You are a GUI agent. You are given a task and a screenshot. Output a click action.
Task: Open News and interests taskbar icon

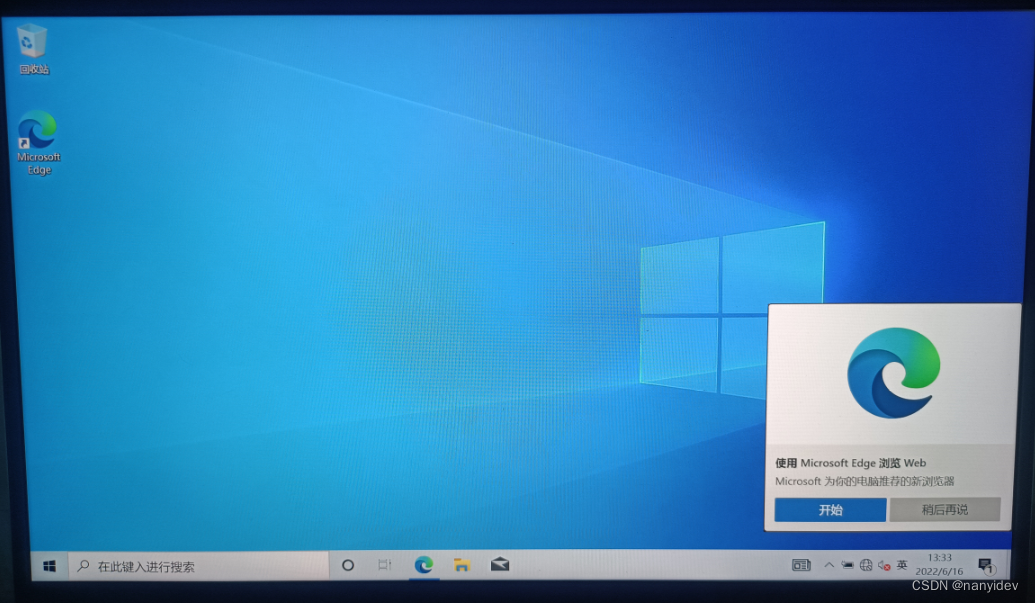pyautogui.click(x=801, y=565)
